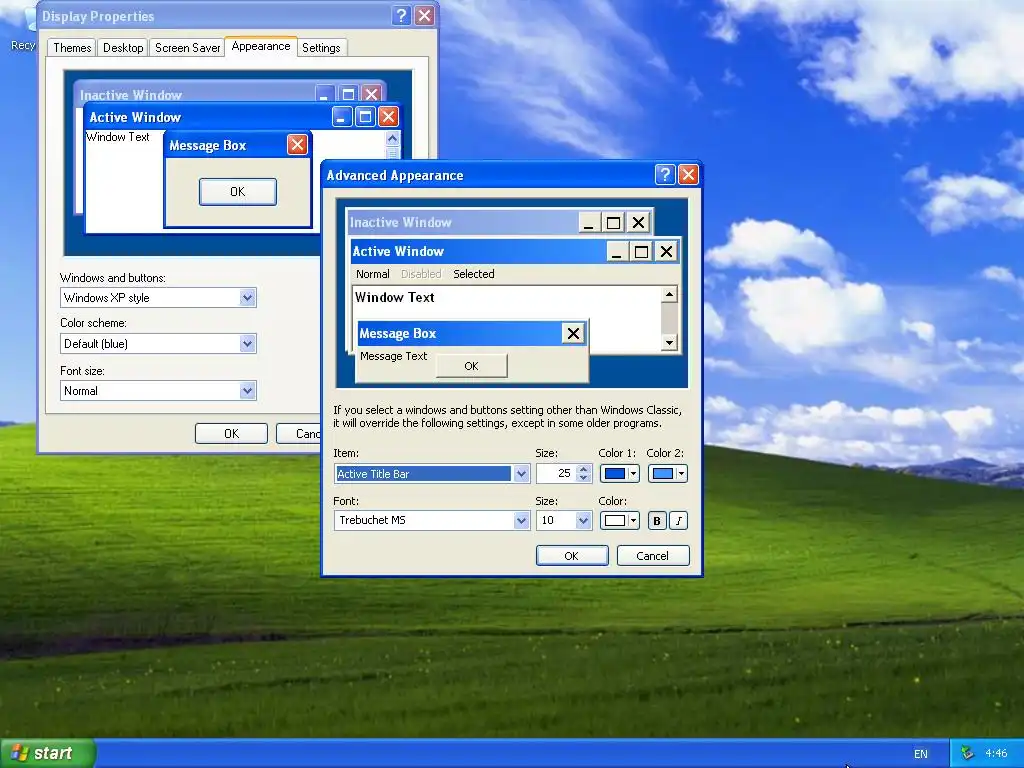Select the Appearance tab
The width and height of the screenshot is (1024, 768).
point(261,46)
